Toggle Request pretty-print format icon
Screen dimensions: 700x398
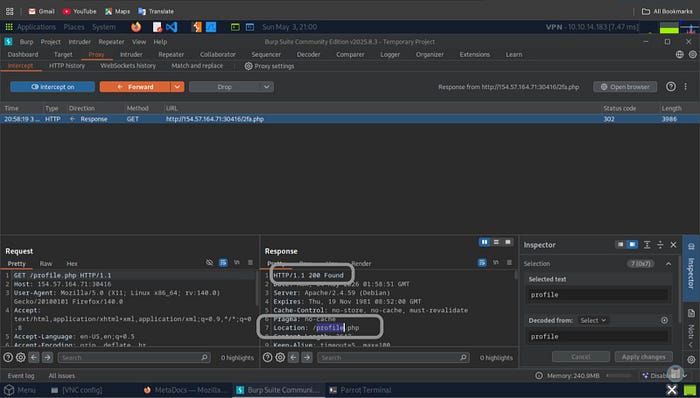pos(223,262)
